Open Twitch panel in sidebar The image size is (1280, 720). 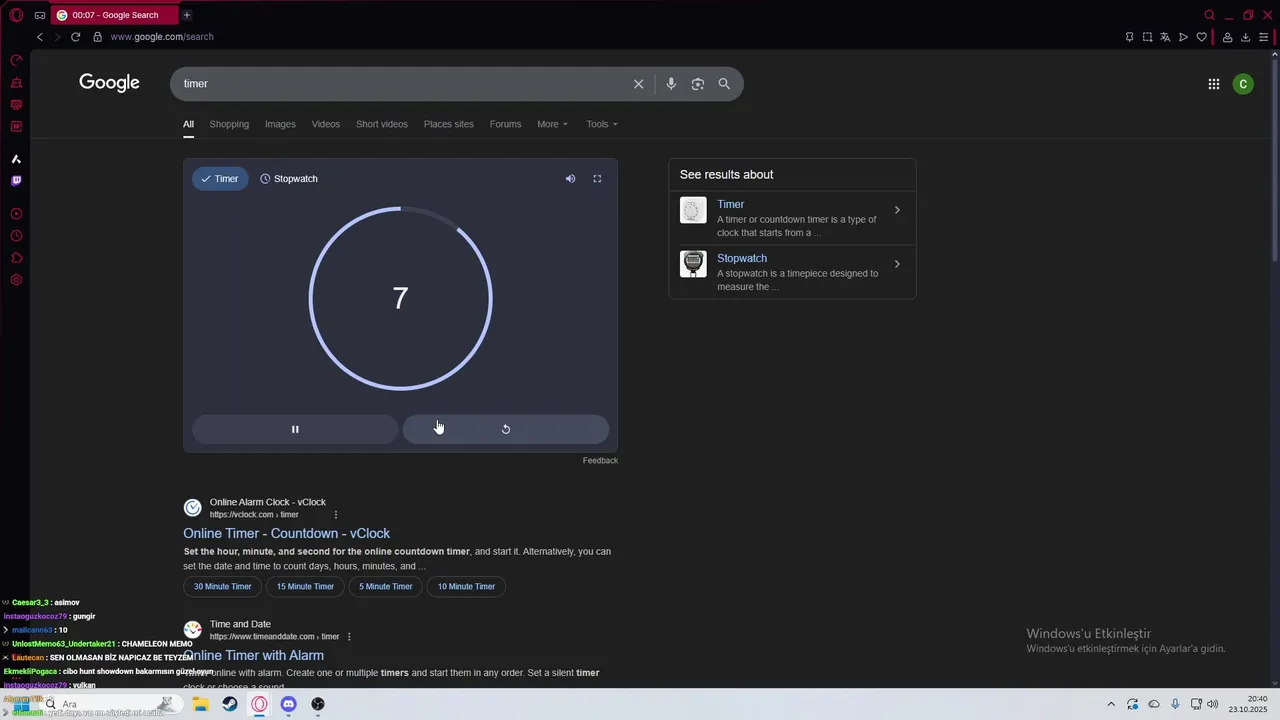16,181
